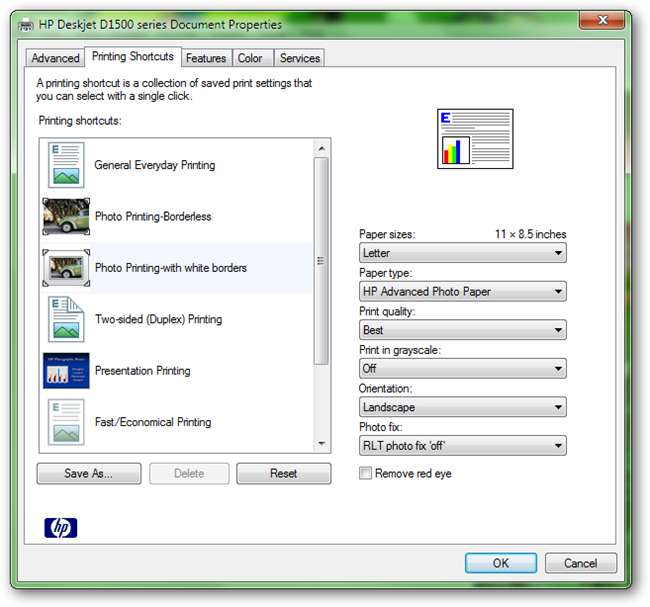Enable Remove red eye checkbox
The height and width of the screenshot is (607, 650).
click(365, 473)
